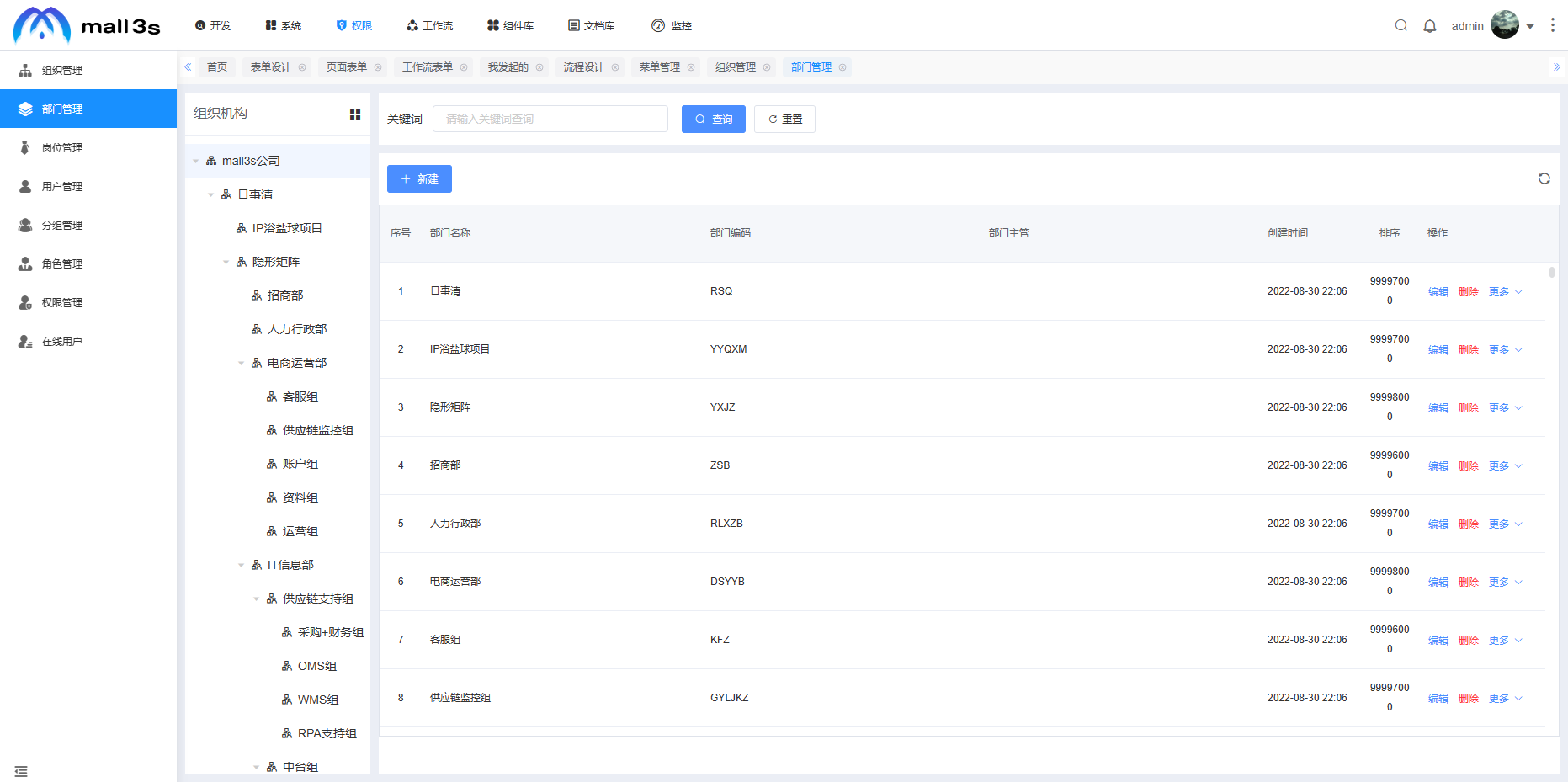Screen dimensions: 1568x782
Task: Click the admin avatar picture
Action: click(1505, 24)
